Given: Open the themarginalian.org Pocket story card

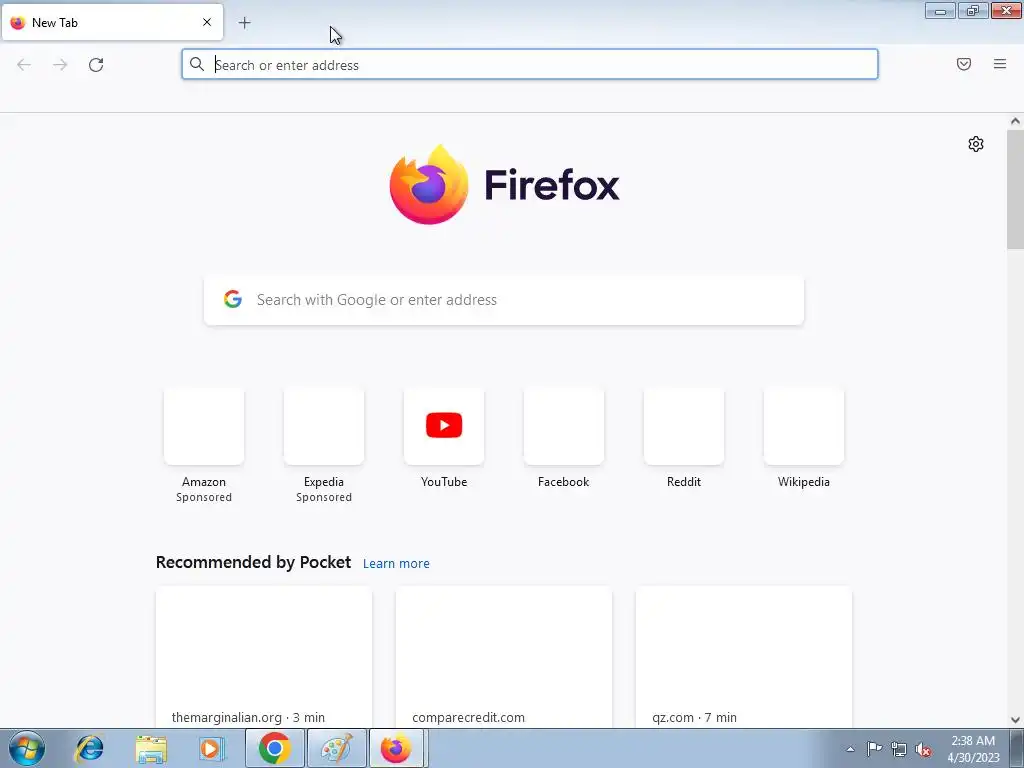Looking at the screenshot, I should point(264,656).
